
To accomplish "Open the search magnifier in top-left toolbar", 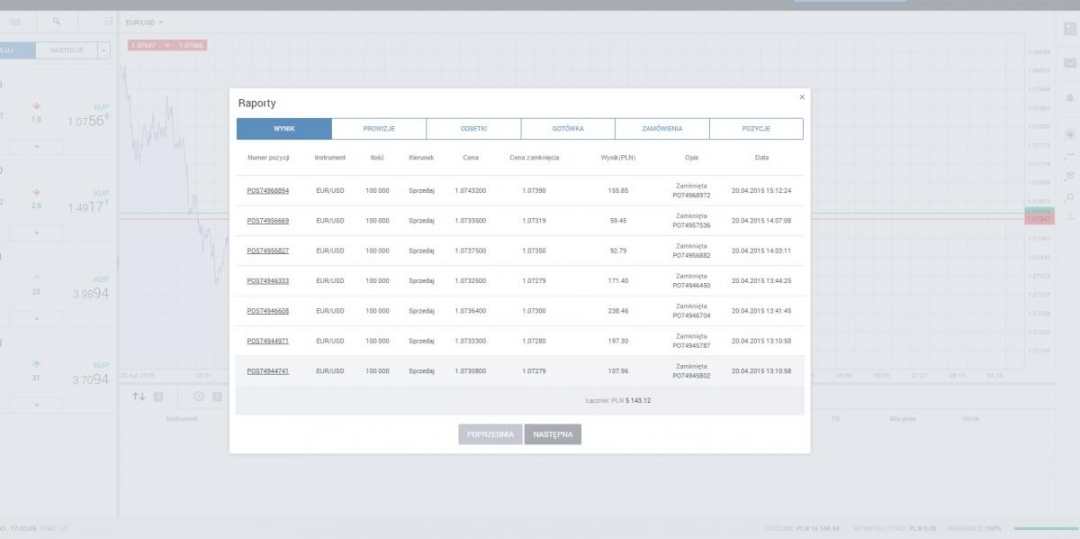I will [x=56, y=21].
